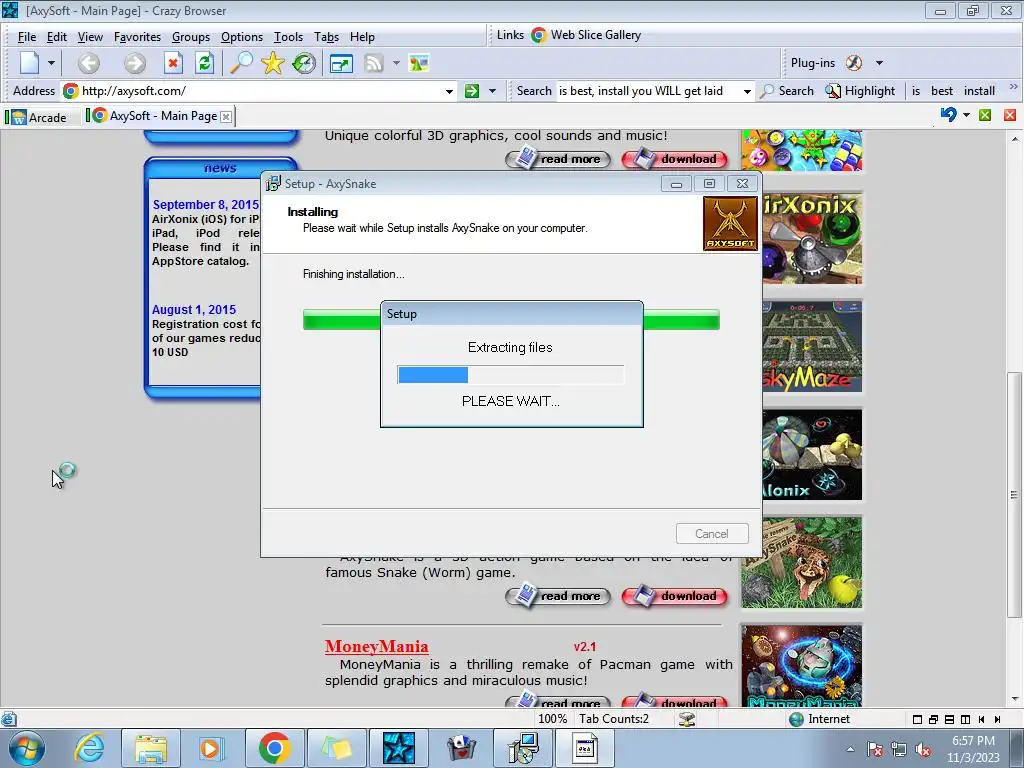Click the 100% zoom level in the status bar
Screen dimensions: 1024x768
(x=552, y=719)
